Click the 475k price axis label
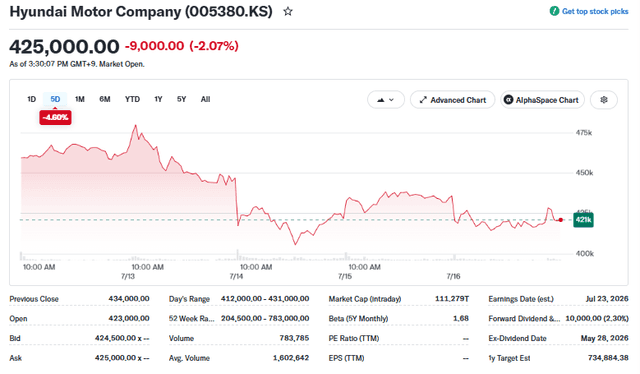The height and width of the screenshot is (374, 640). (x=584, y=133)
